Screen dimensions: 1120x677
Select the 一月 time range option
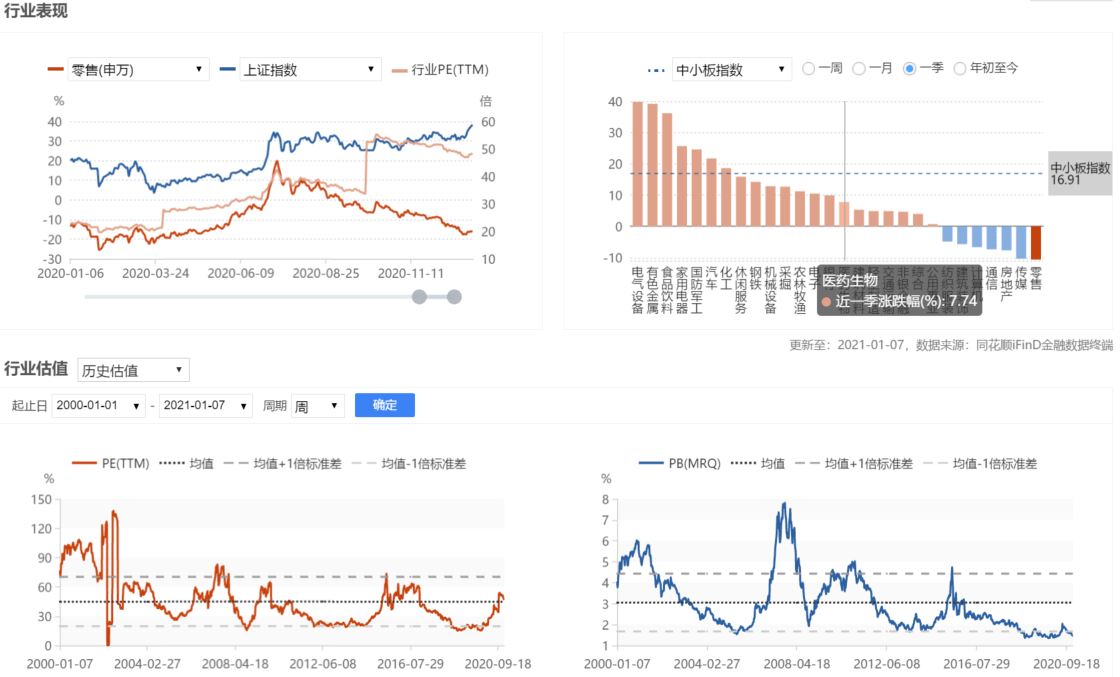pos(859,69)
